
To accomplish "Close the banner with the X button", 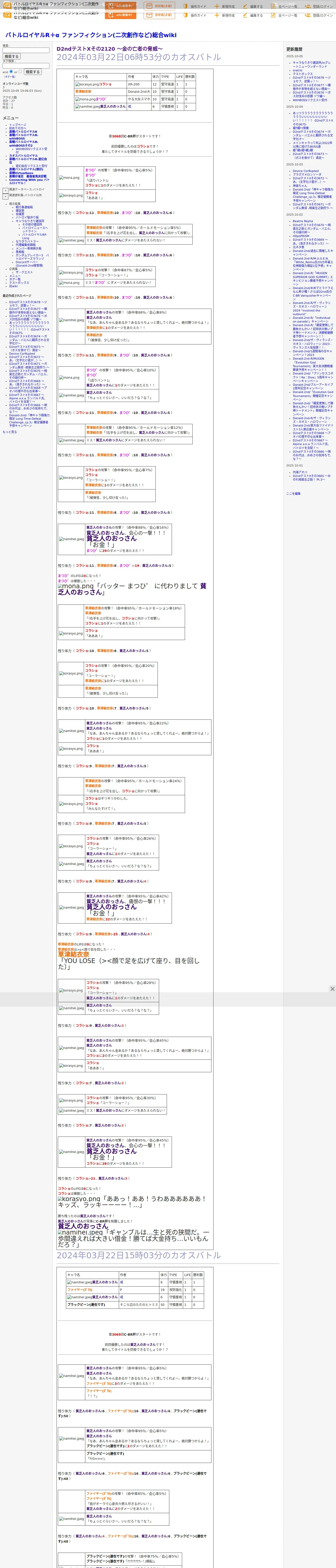I will [x=332, y=989].
